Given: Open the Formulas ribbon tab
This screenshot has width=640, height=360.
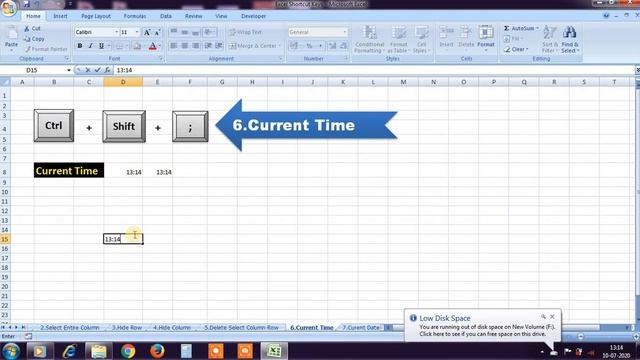Looking at the screenshot, I should coord(135,16).
